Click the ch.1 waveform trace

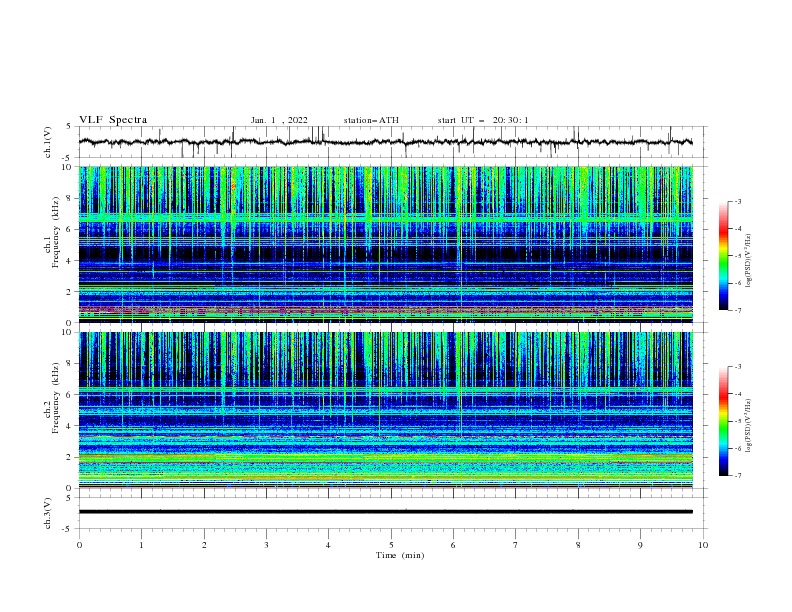[385, 142]
